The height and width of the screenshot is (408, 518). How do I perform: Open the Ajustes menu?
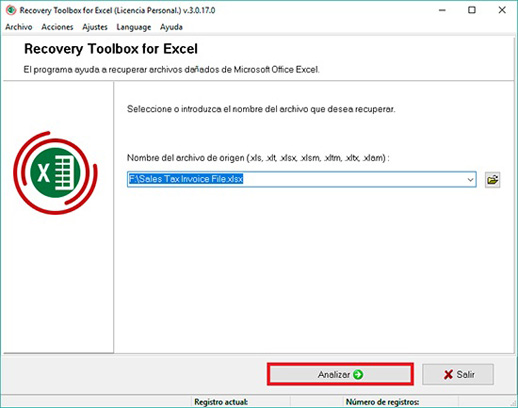(95, 27)
